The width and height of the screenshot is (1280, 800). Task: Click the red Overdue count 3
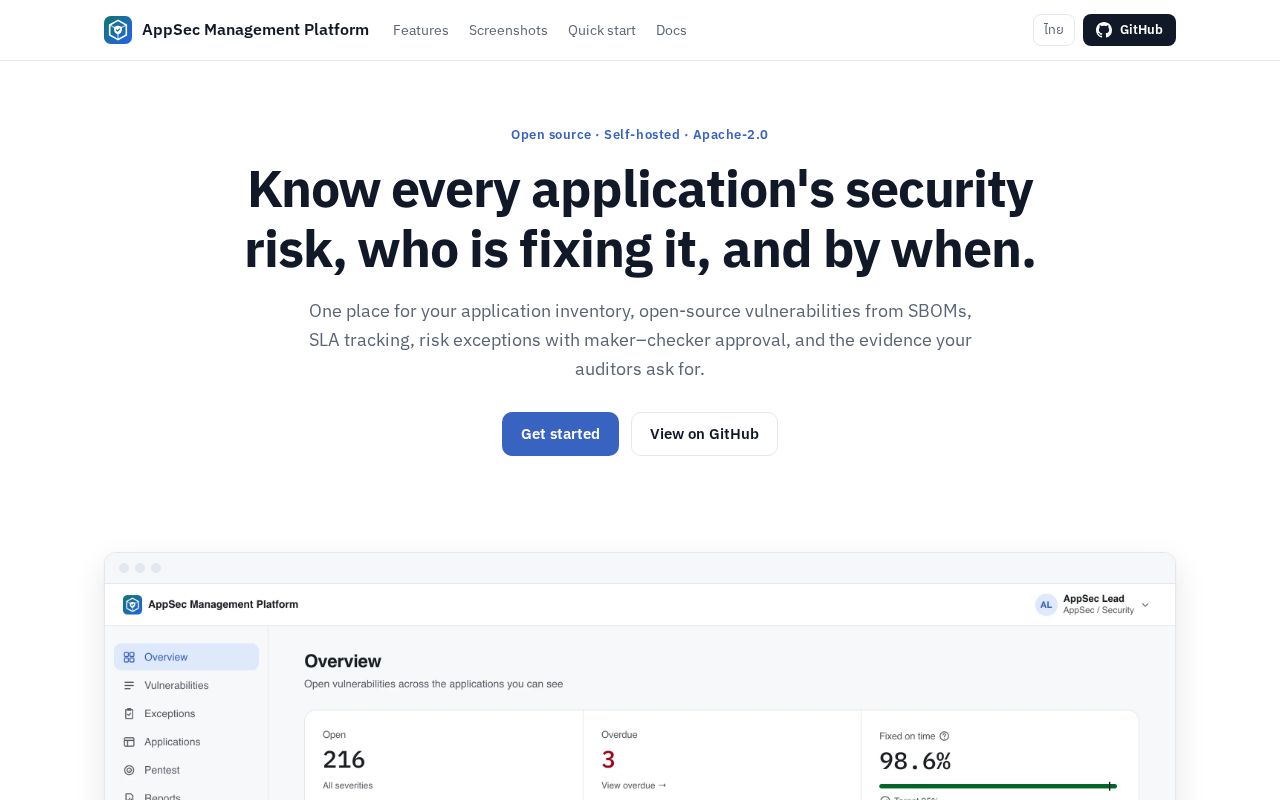click(x=608, y=760)
